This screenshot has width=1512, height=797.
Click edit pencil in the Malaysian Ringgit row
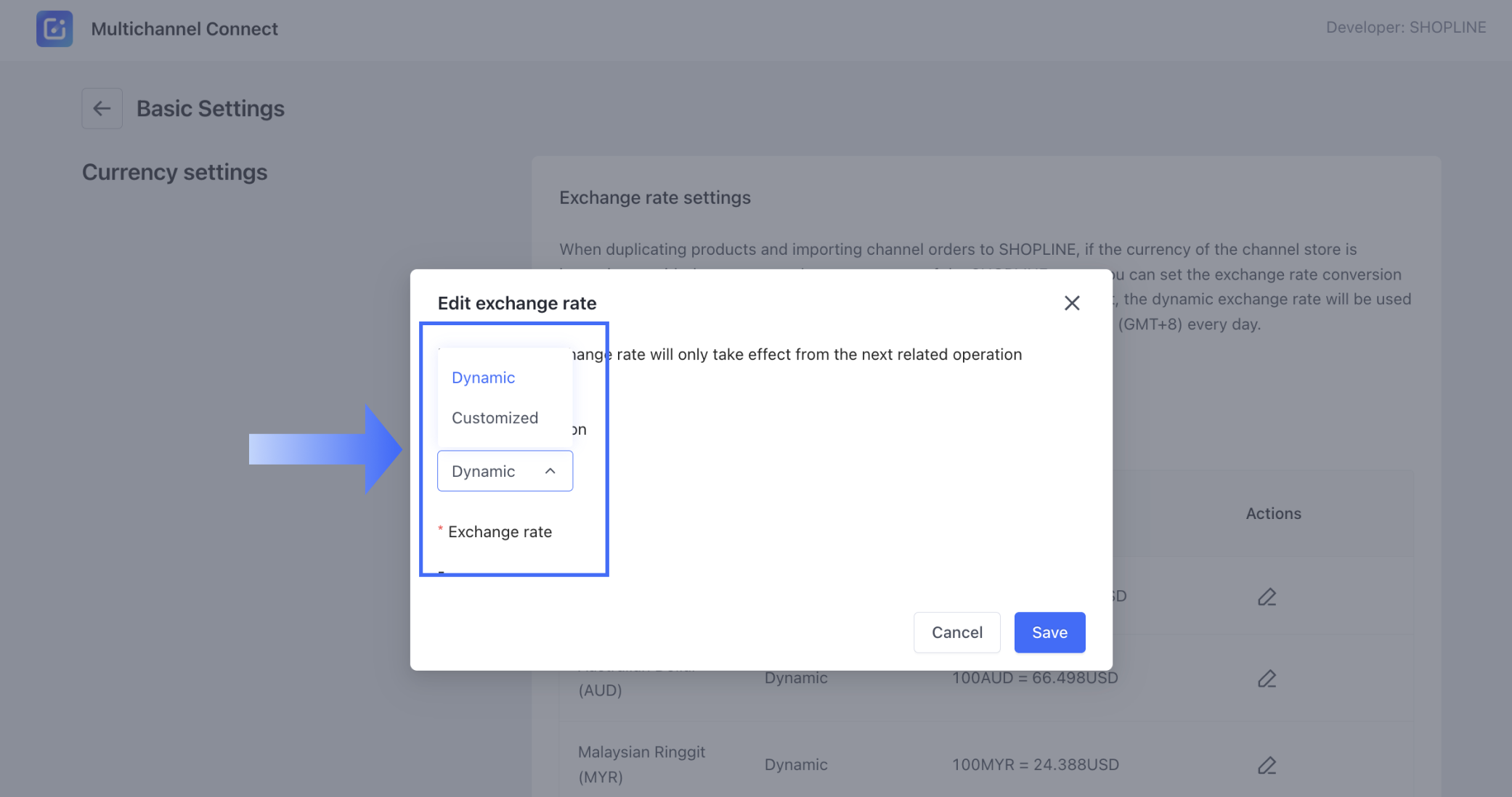[x=1267, y=765]
